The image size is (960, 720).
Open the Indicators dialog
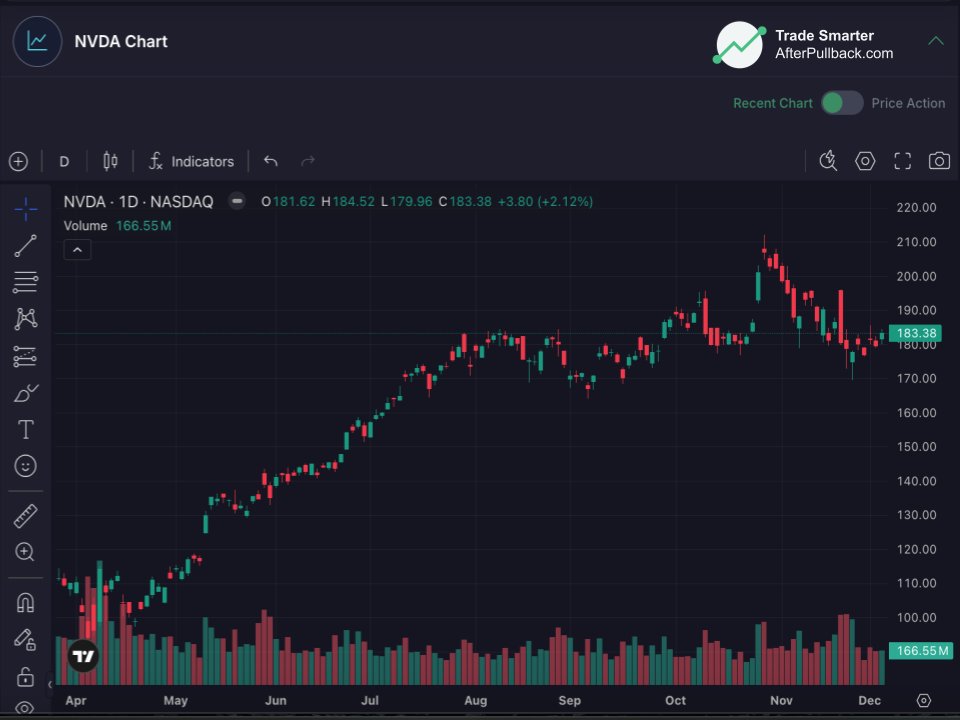click(192, 161)
